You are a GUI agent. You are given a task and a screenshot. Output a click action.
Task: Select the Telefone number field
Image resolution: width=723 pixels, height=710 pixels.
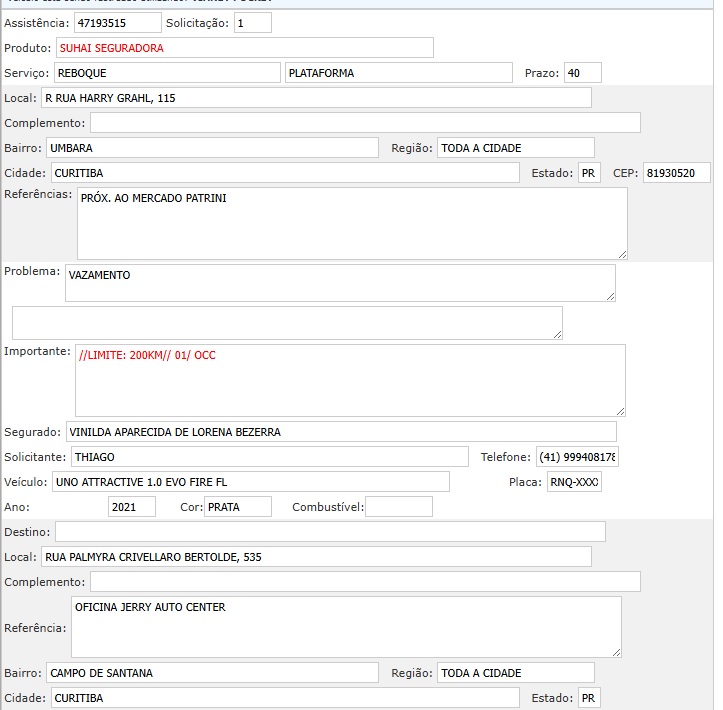577,457
